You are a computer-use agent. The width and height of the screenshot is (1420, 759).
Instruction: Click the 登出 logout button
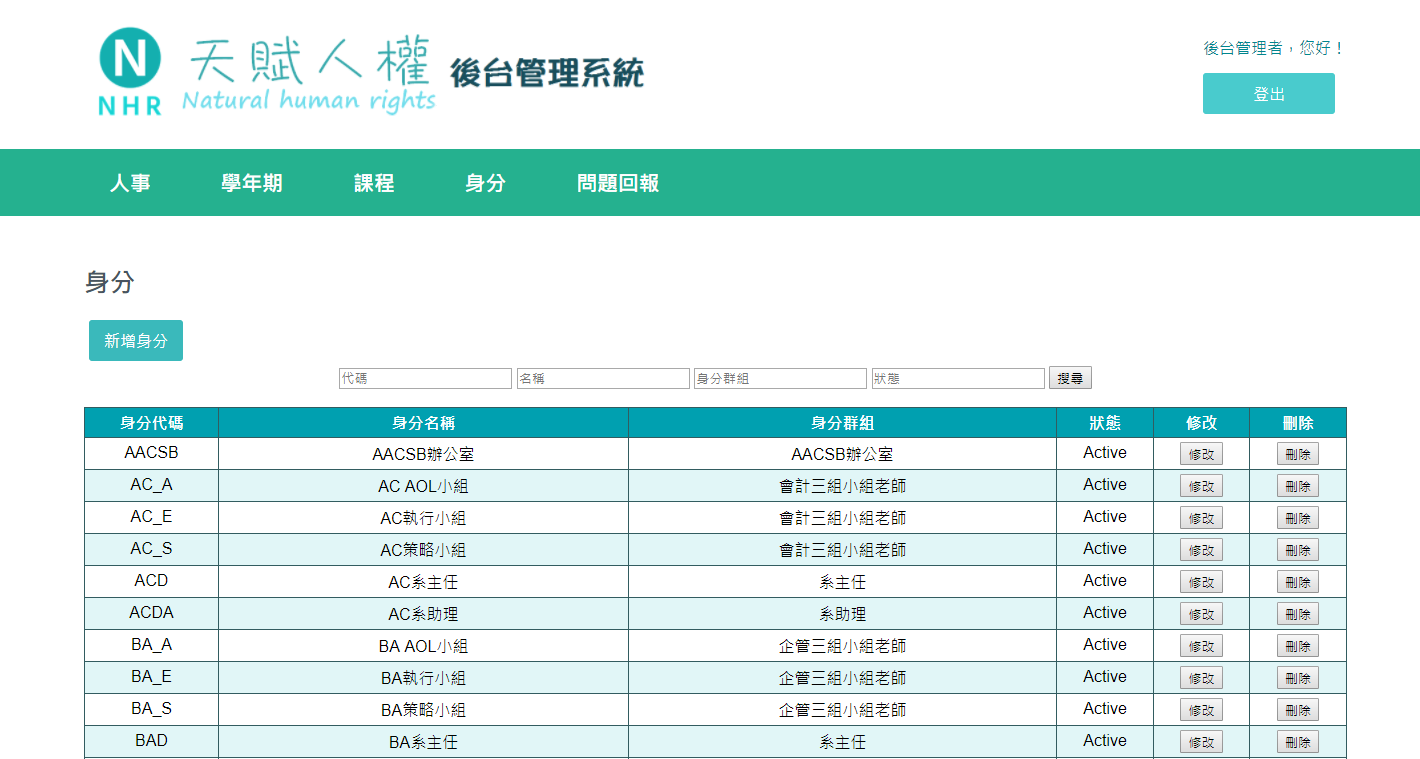tap(1268, 93)
